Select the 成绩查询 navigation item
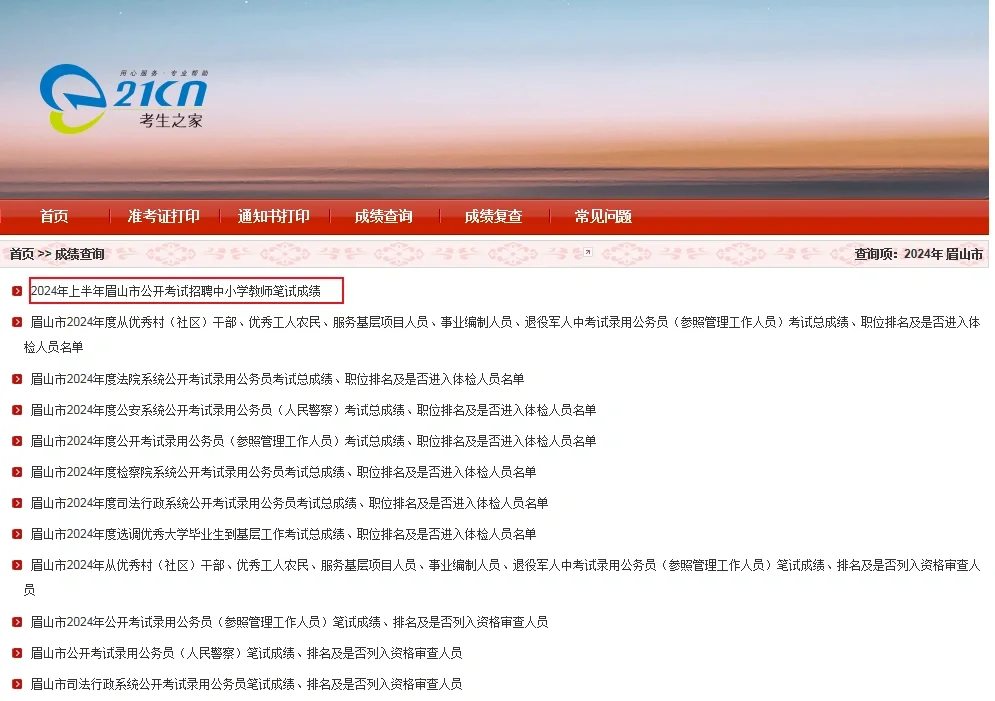 (383, 216)
